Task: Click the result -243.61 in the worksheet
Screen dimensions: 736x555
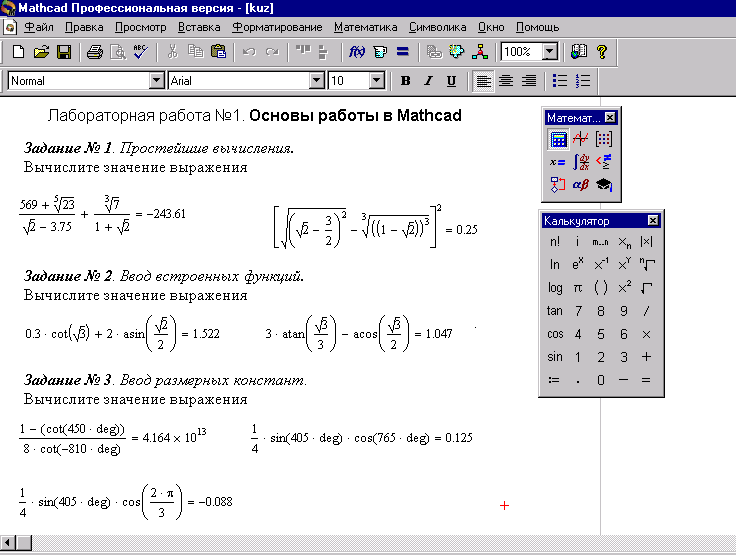Action: pos(166,214)
